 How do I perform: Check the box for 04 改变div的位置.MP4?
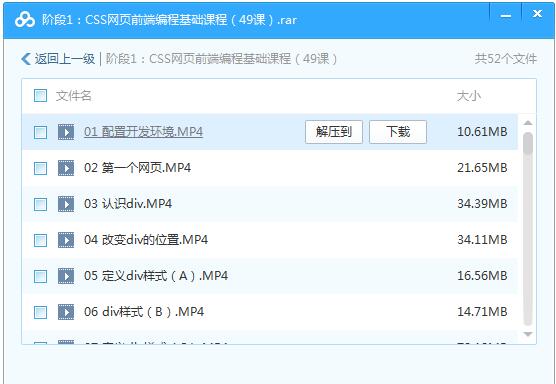tap(40, 240)
